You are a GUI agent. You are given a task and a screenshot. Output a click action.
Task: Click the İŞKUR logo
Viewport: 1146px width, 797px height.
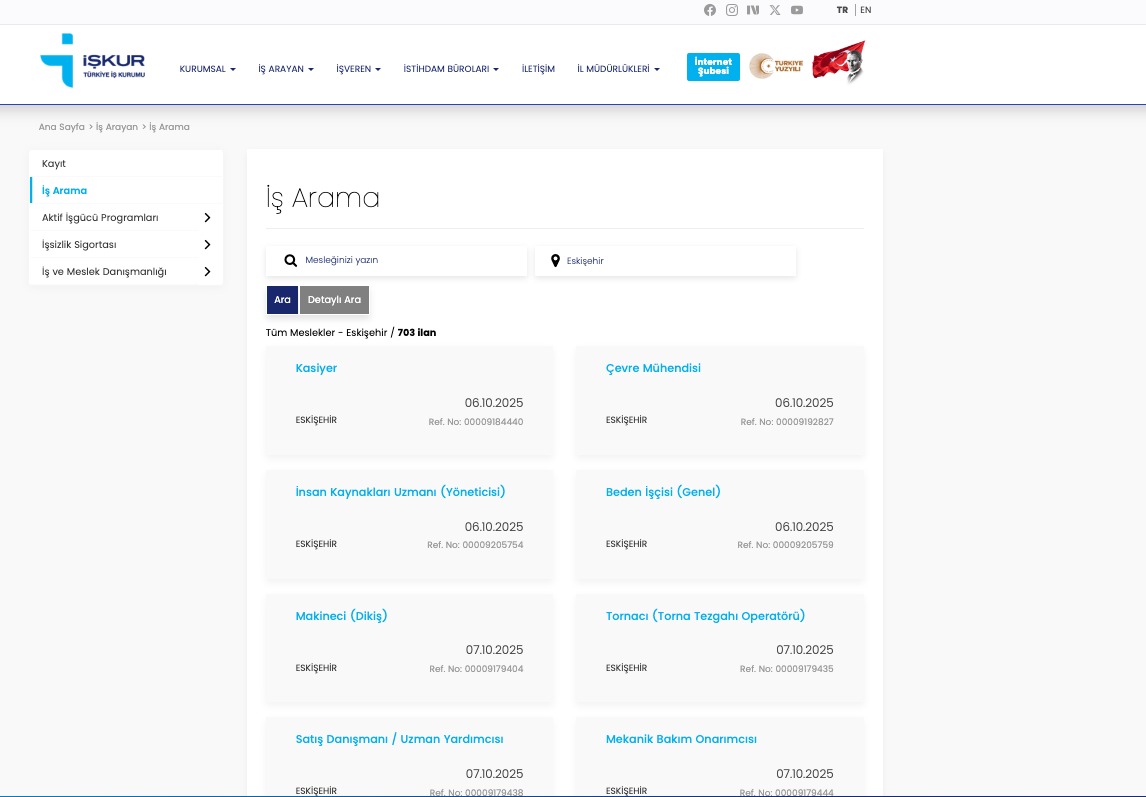(93, 62)
